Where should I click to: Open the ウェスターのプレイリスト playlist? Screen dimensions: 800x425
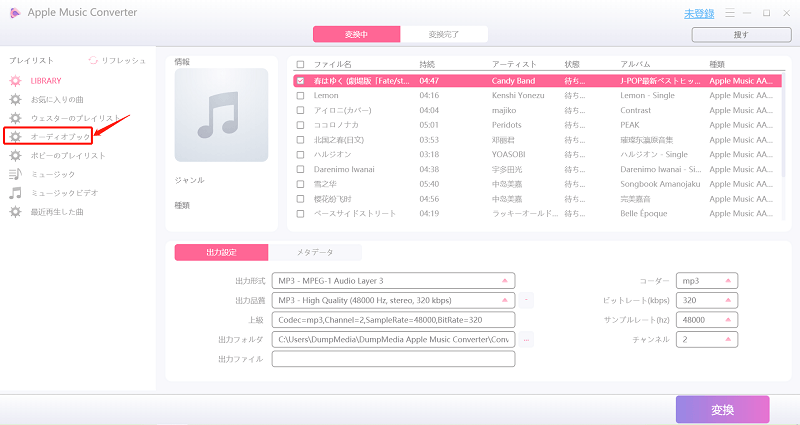pos(76,118)
